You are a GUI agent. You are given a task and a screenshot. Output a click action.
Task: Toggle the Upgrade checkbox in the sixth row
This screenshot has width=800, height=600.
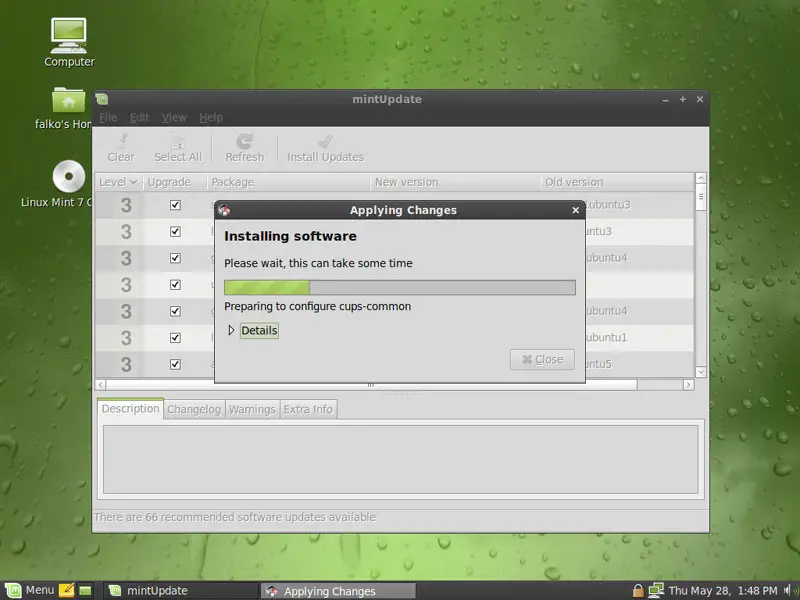175,338
